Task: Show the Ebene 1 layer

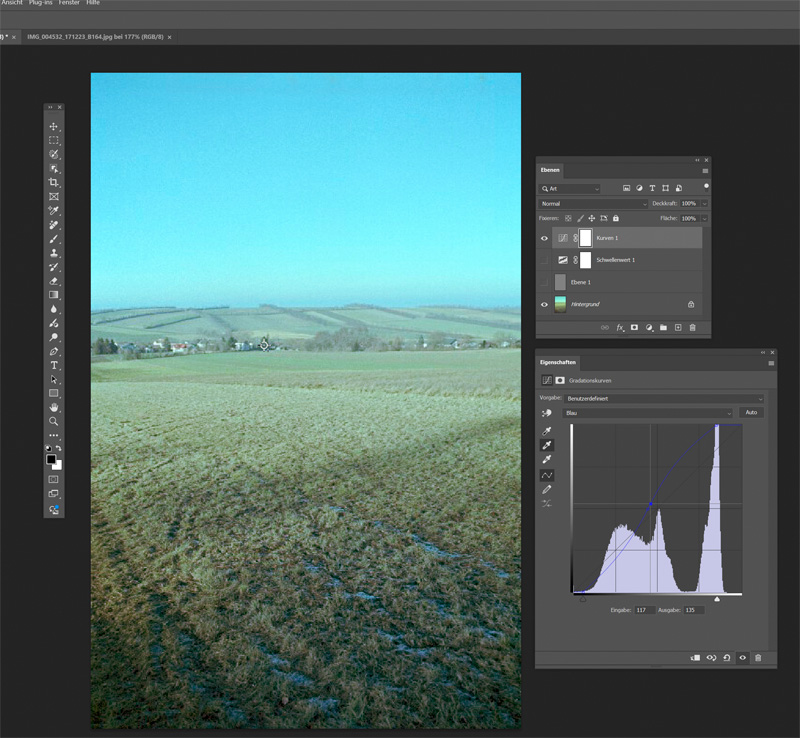Action: (544, 282)
